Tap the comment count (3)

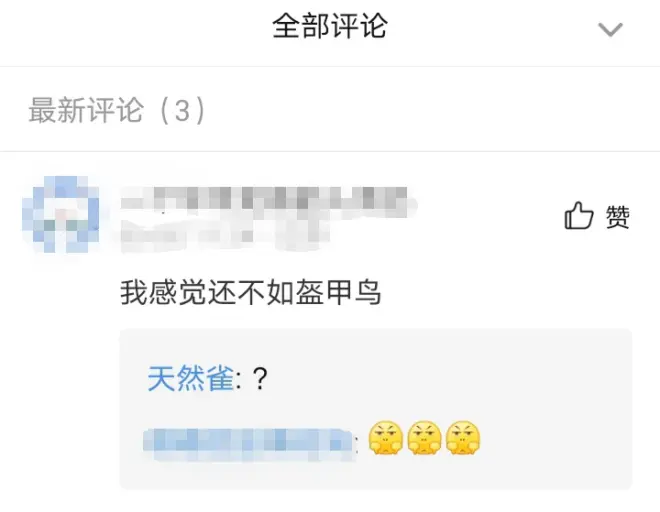pyautogui.click(x=183, y=110)
